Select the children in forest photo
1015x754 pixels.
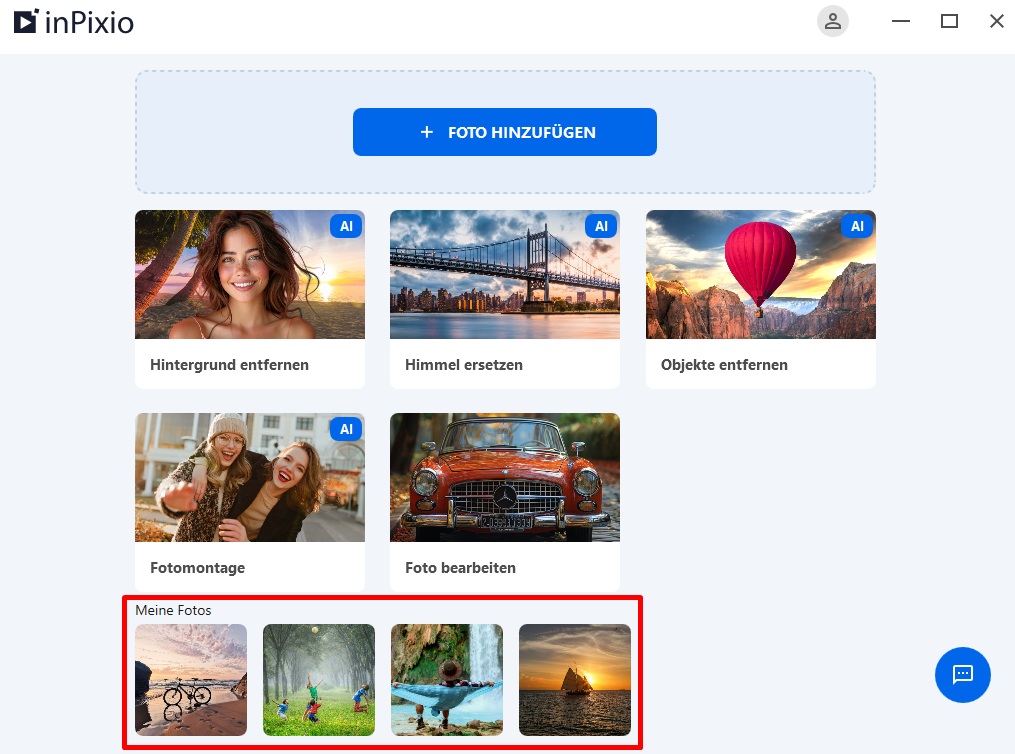pyautogui.click(x=318, y=680)
